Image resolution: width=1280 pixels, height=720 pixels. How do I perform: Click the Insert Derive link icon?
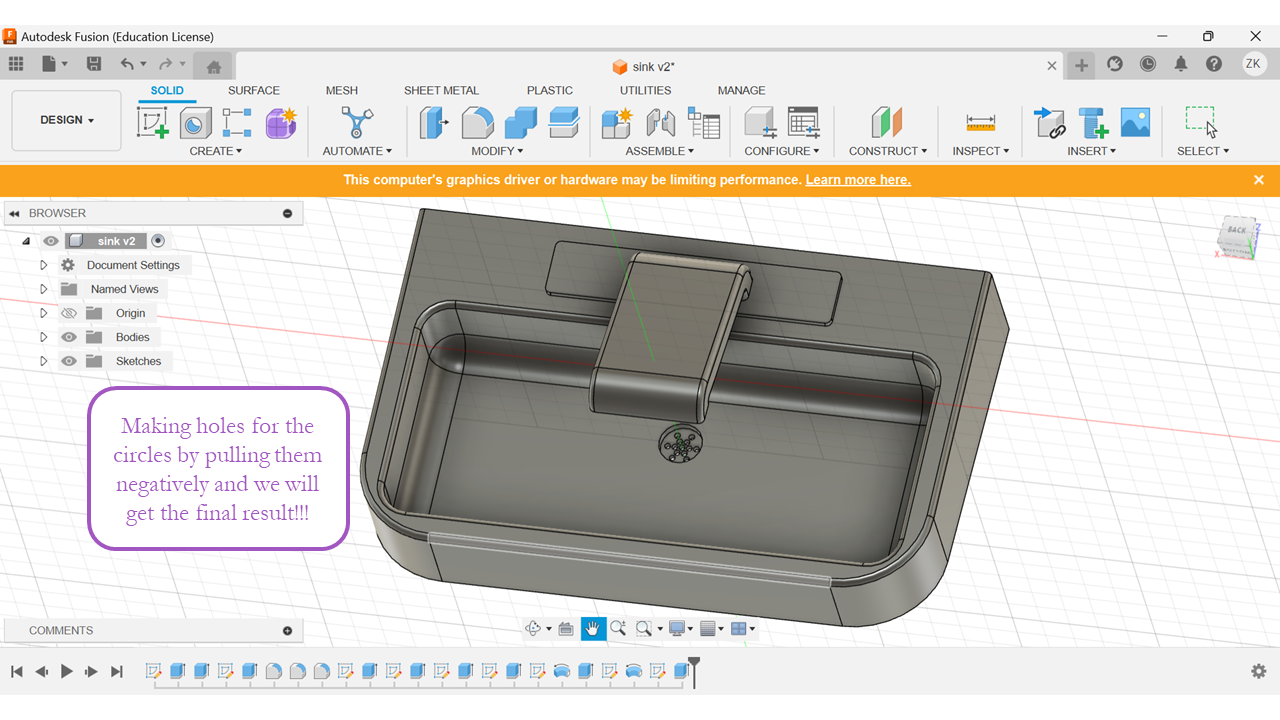[1049, 123]
